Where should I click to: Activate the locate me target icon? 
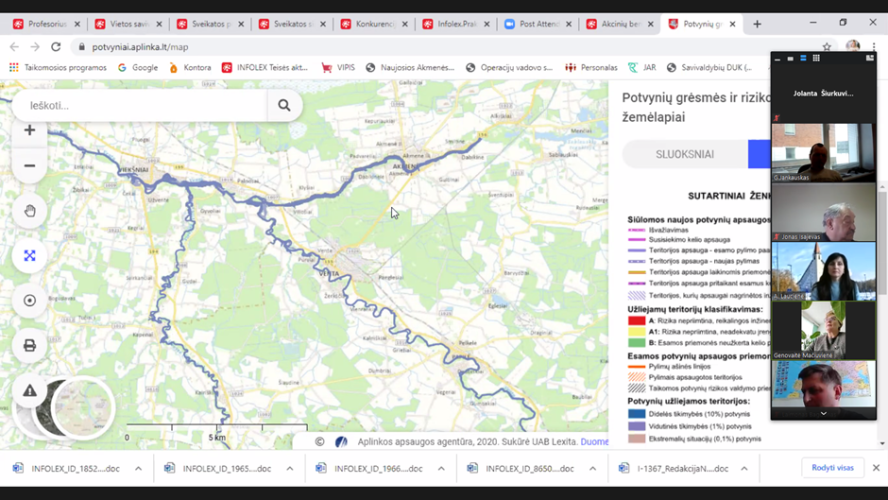(x=29, y=301)
